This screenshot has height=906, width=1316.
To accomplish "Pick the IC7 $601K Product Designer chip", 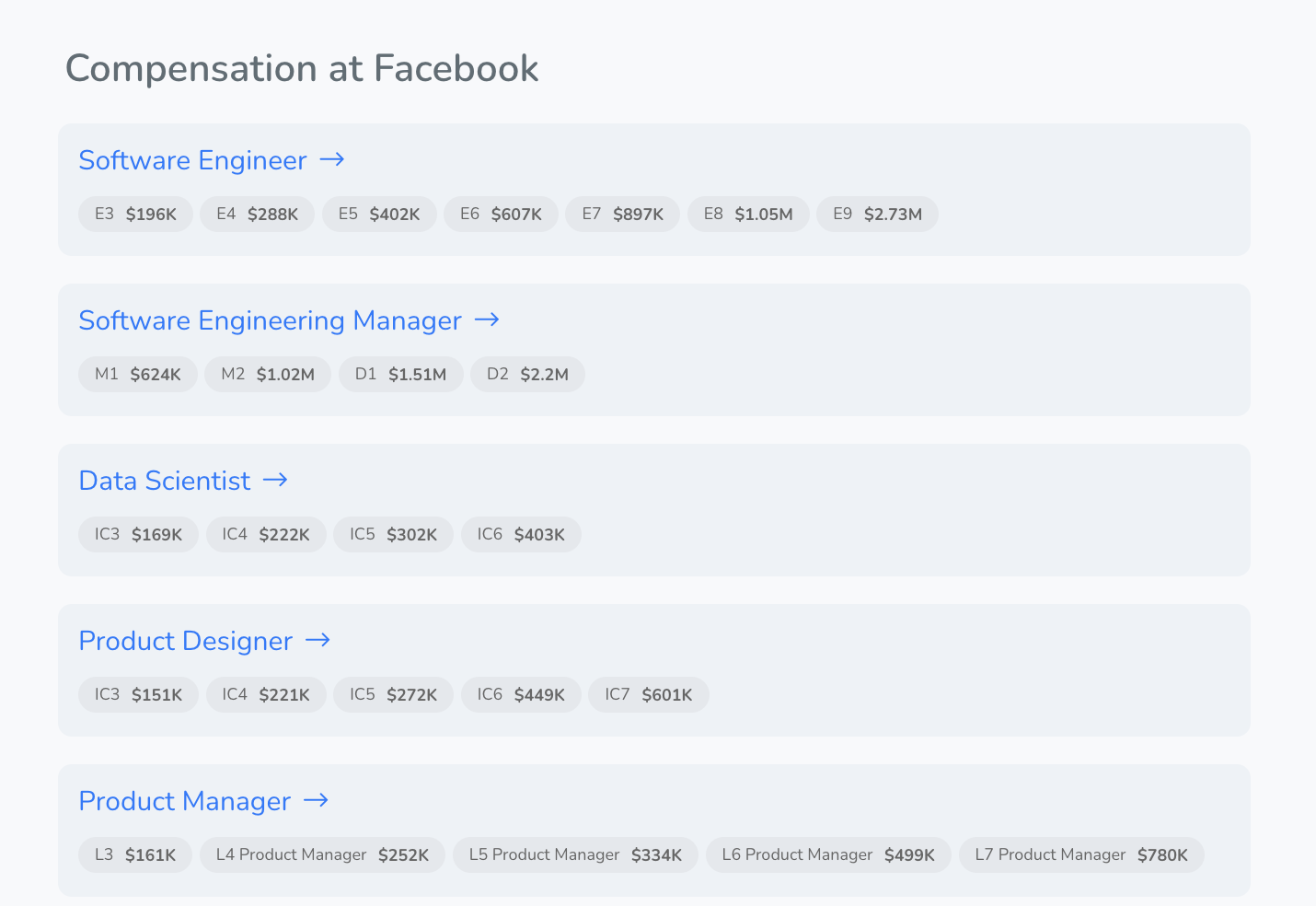I will tap(649, 694).
